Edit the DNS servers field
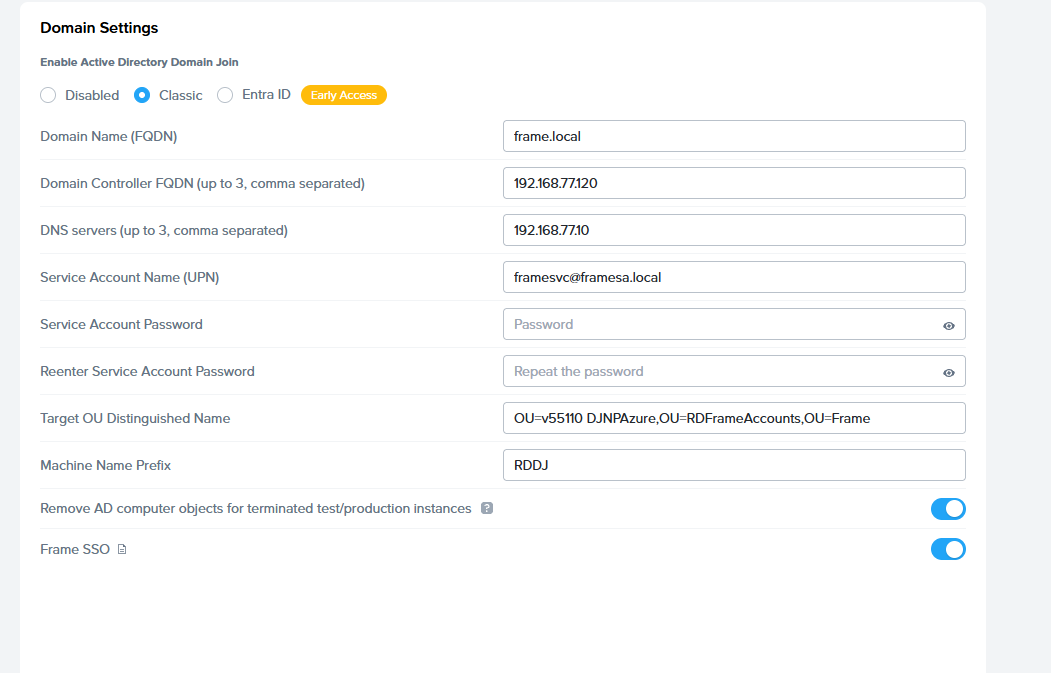 point(733,230)
